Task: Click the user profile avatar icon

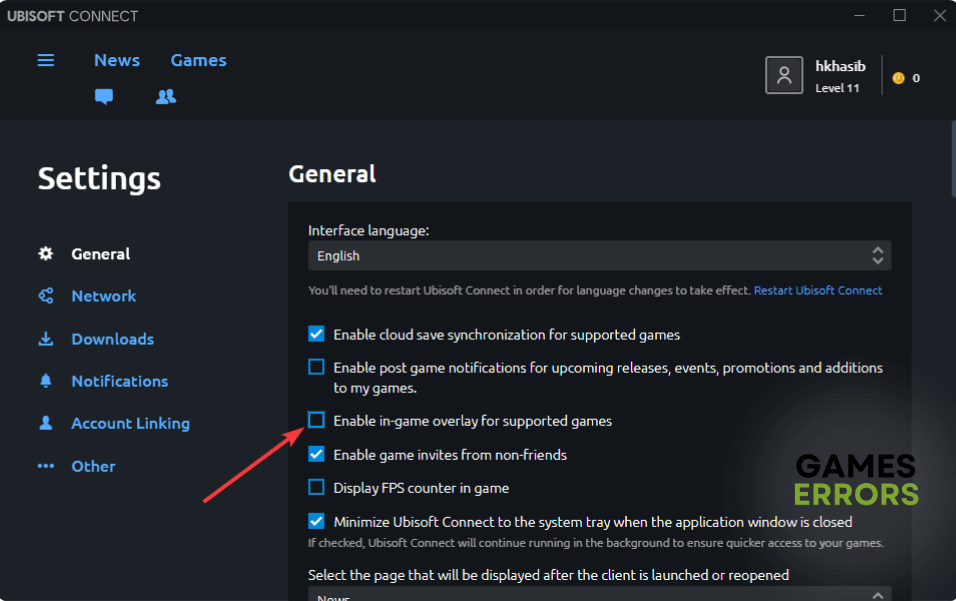Action: click(x=784, y=75)
